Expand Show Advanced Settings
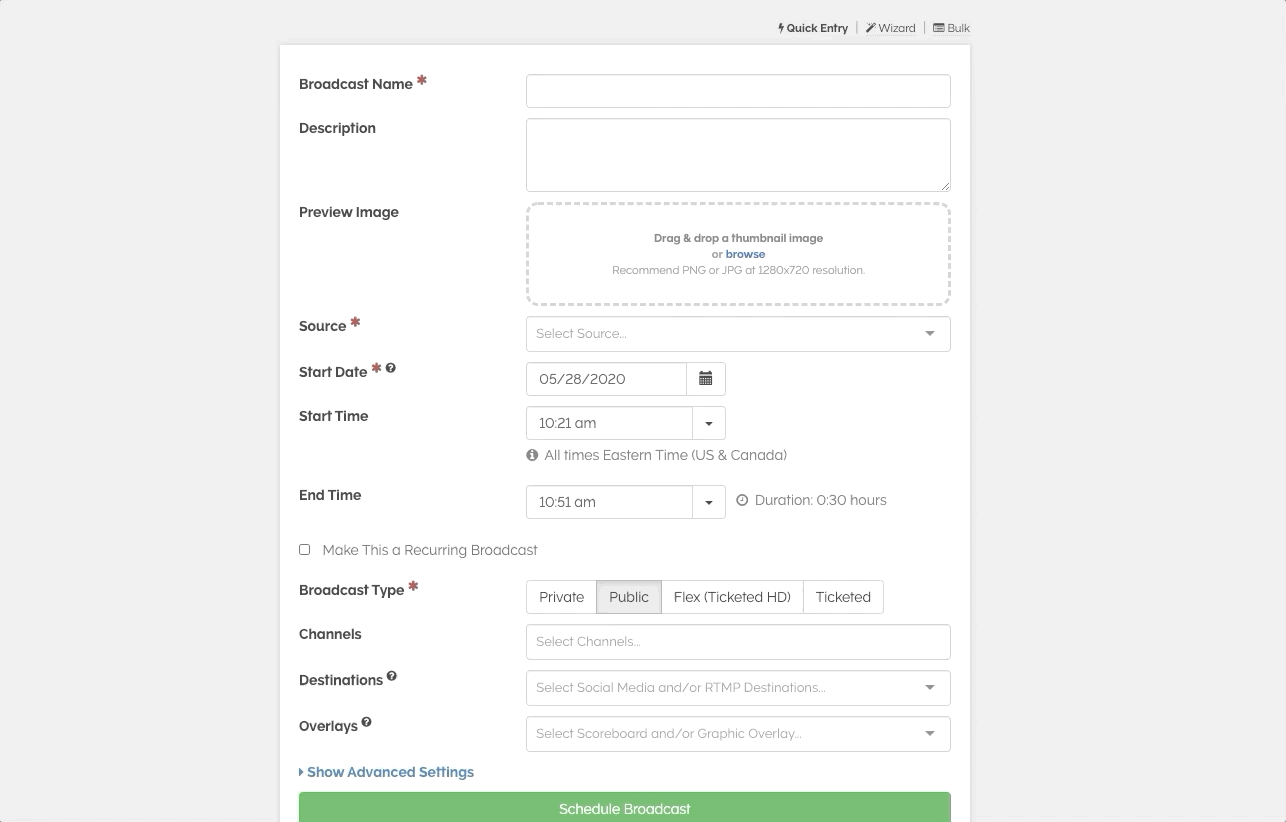 click(x=387, y=772)
